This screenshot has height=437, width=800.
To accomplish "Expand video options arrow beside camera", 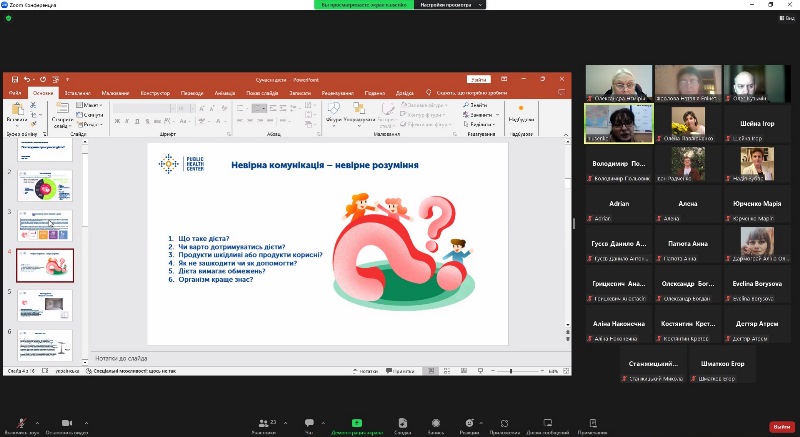I will pyautogui.click(x=87, y=421).
